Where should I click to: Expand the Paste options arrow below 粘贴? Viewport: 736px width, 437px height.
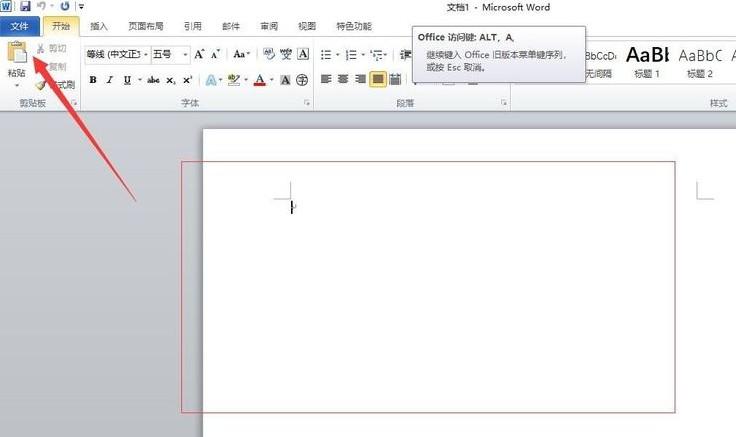tap(17, 85)
